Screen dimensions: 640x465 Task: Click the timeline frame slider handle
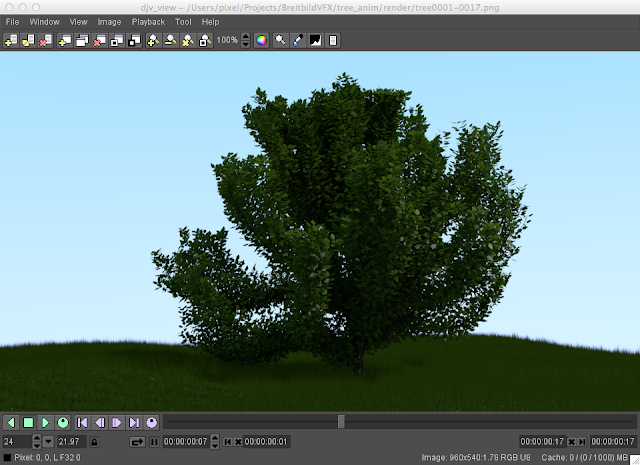(x=341, y=422)
